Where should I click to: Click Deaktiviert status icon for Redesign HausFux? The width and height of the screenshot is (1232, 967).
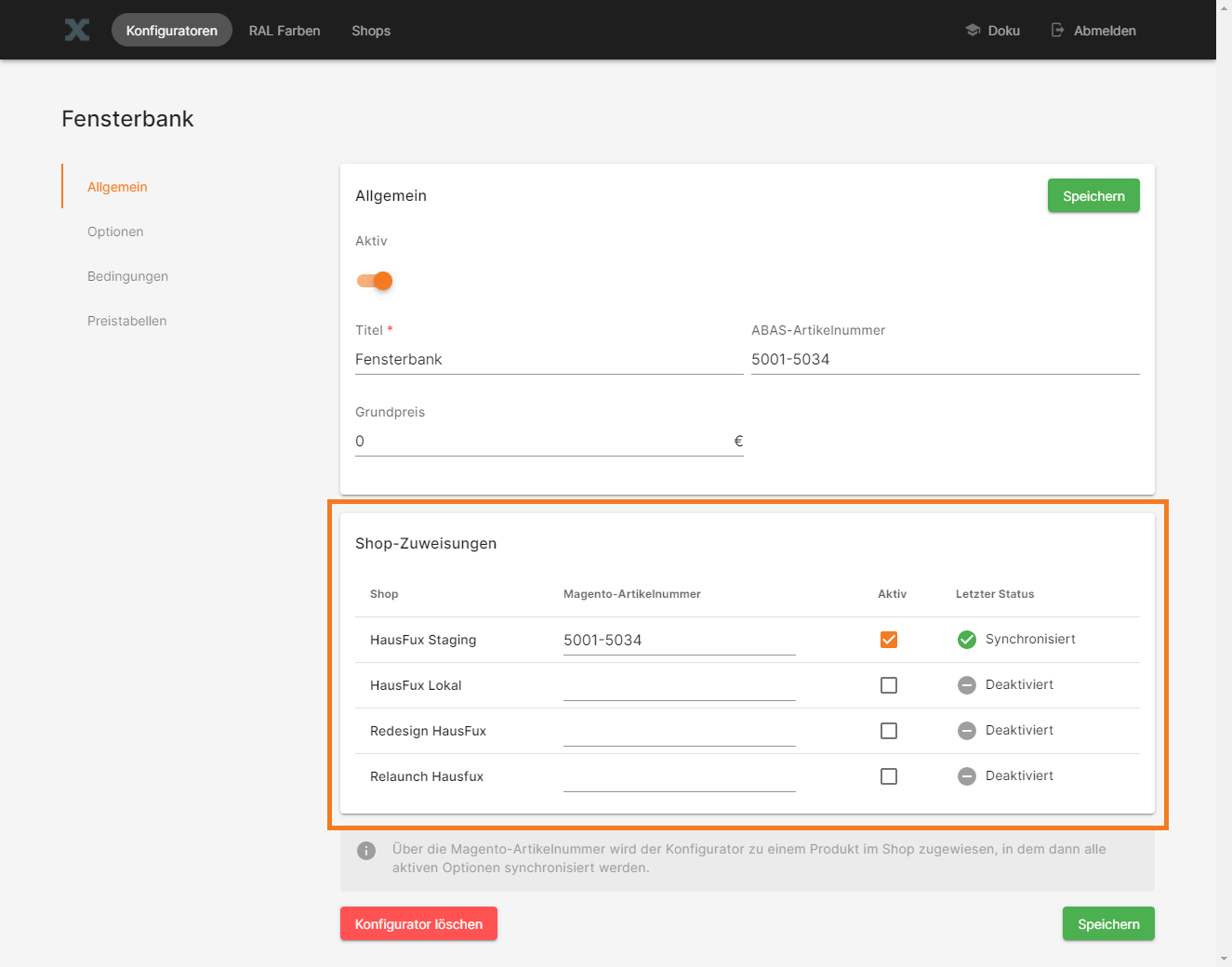tap(967, 731)
